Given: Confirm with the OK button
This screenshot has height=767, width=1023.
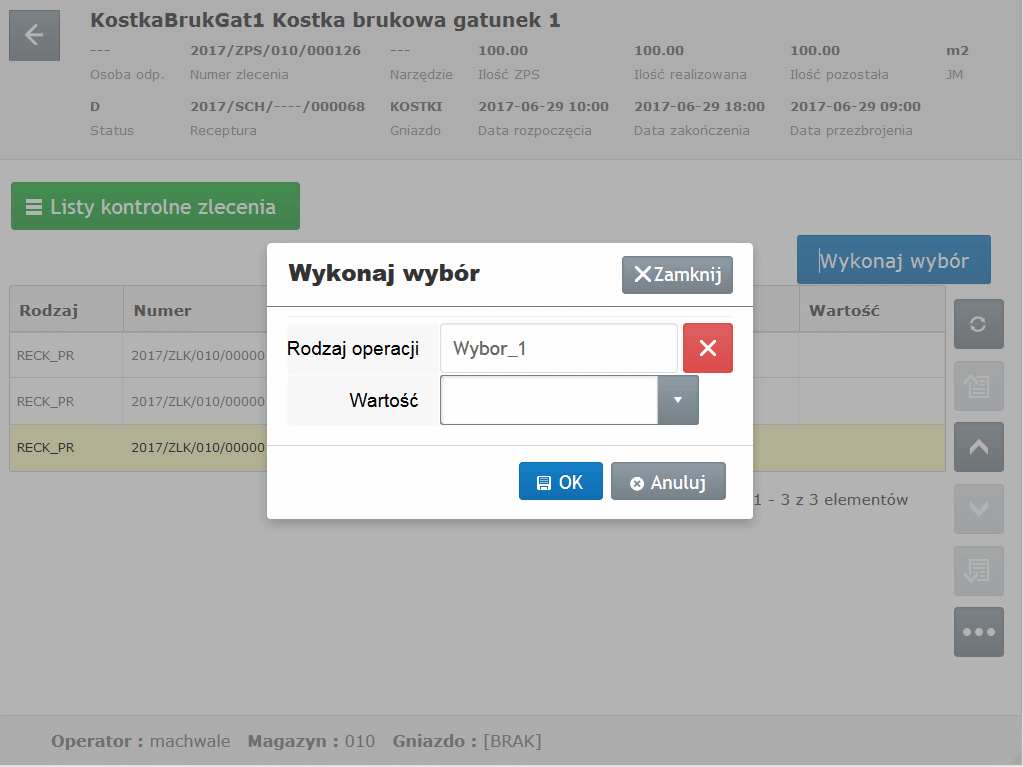Looking at the screenshot, I should click(x=561, y=481).
